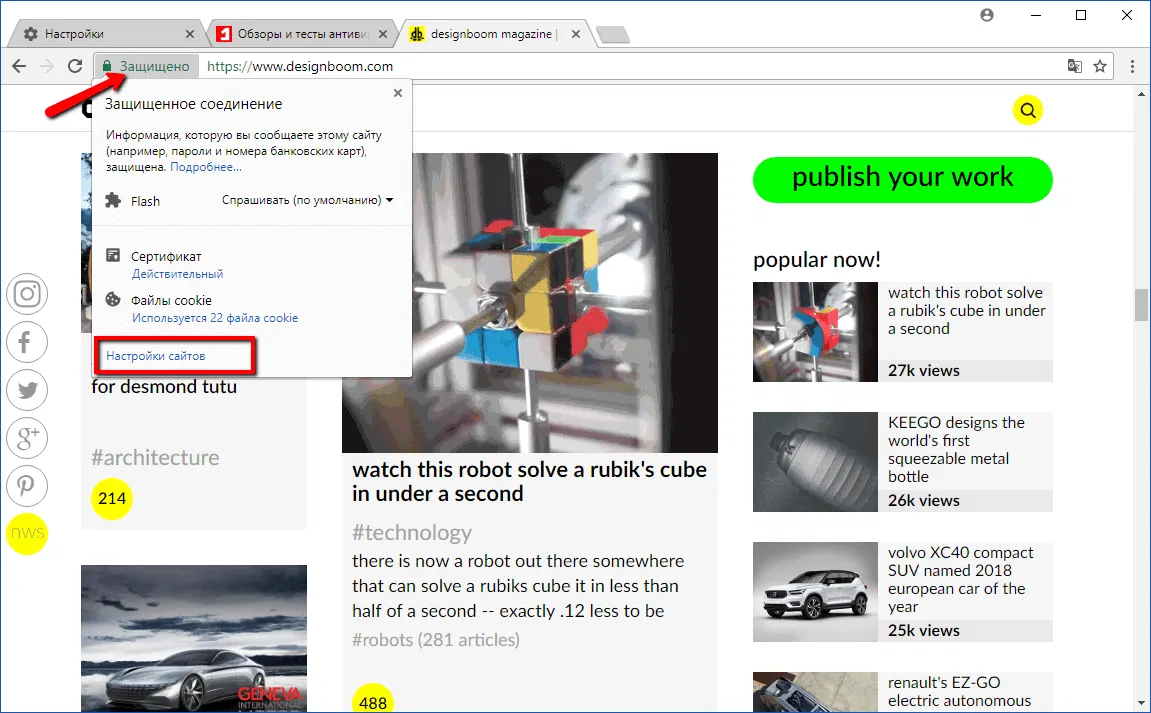This screenshot has height=713, width=1151.
Task: Click the for desmond tutu article title
Action: [164, 387]
